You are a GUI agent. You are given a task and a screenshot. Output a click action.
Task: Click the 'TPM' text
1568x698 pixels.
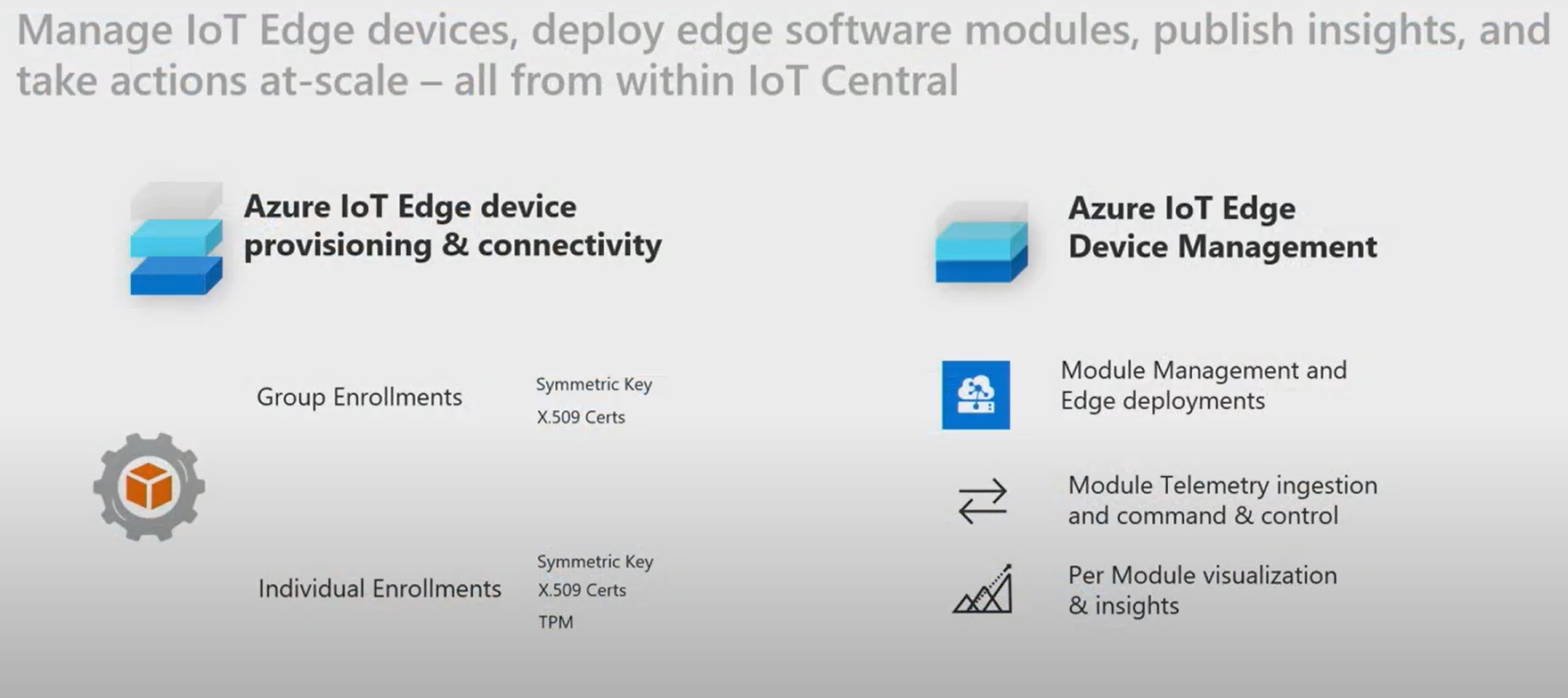pos(556,622)
